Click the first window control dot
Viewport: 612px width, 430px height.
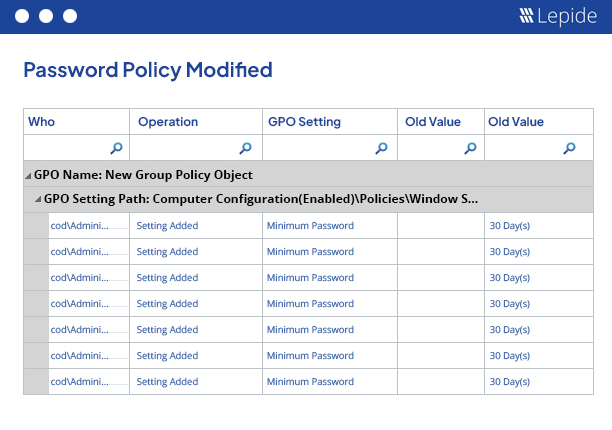(22, 16)
